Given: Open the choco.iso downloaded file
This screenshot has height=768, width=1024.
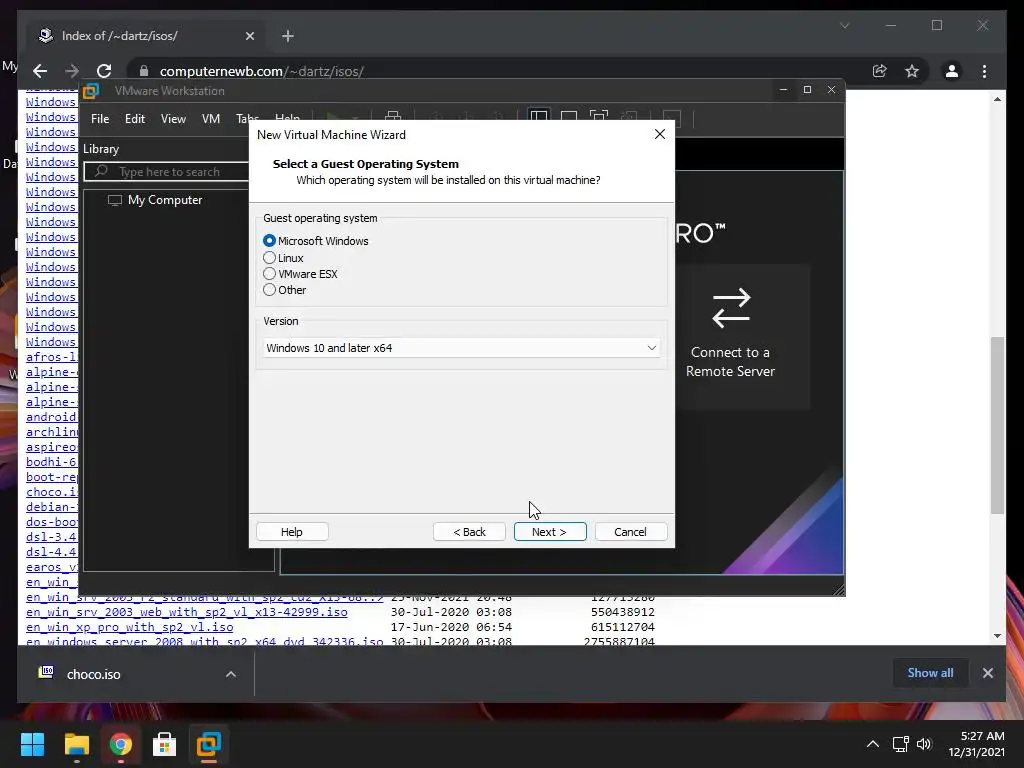Looking at the screenshot, I should point(93,674).
